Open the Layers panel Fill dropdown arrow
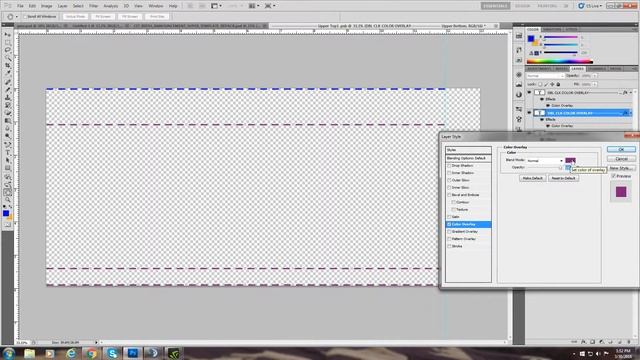640x360 pixels. 595,84
